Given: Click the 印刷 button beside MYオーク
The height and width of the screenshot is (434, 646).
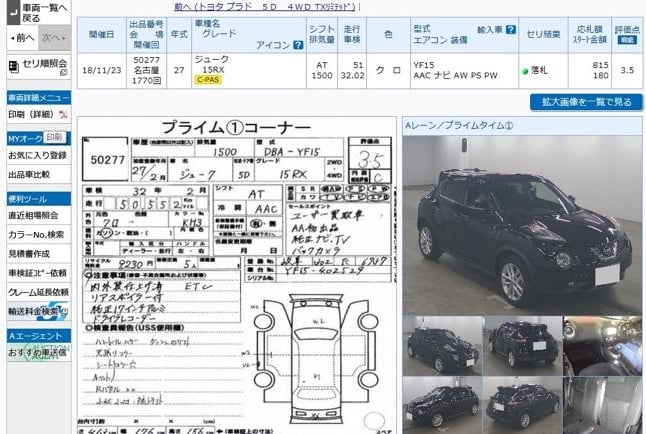Looking at the screenshot, I should coord(54,137).
